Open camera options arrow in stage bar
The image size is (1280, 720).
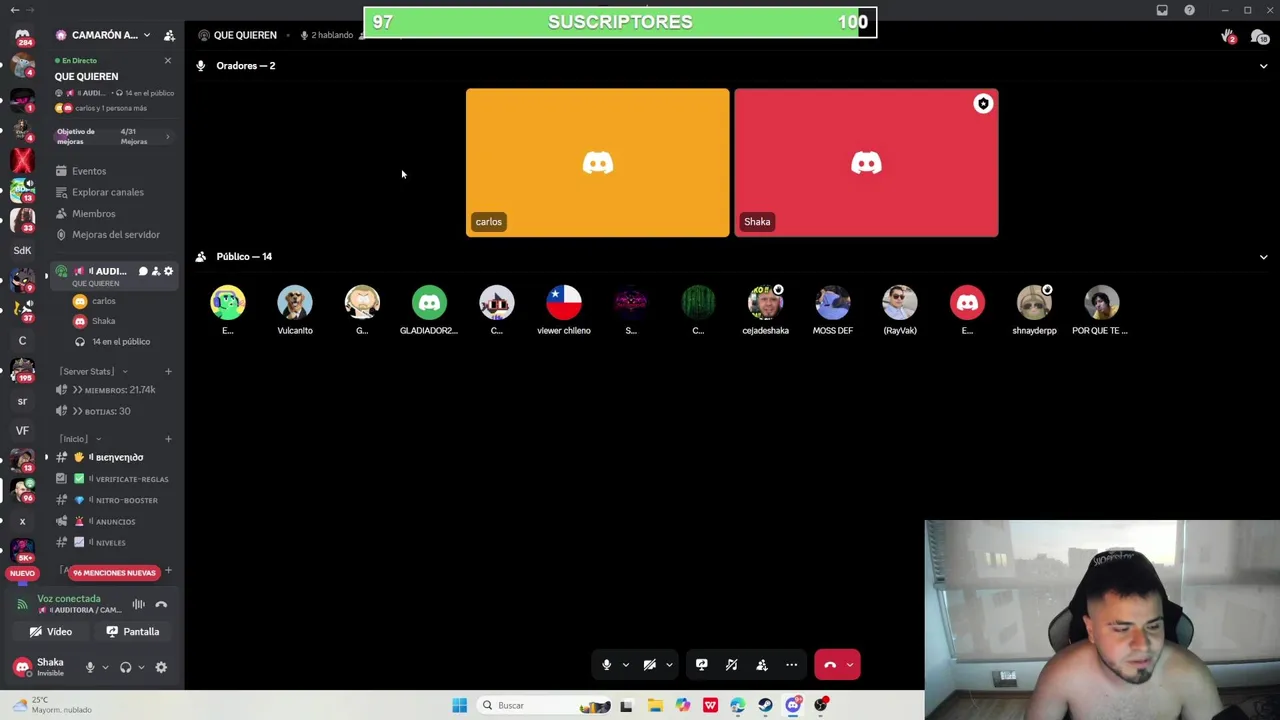pos(669,665)
